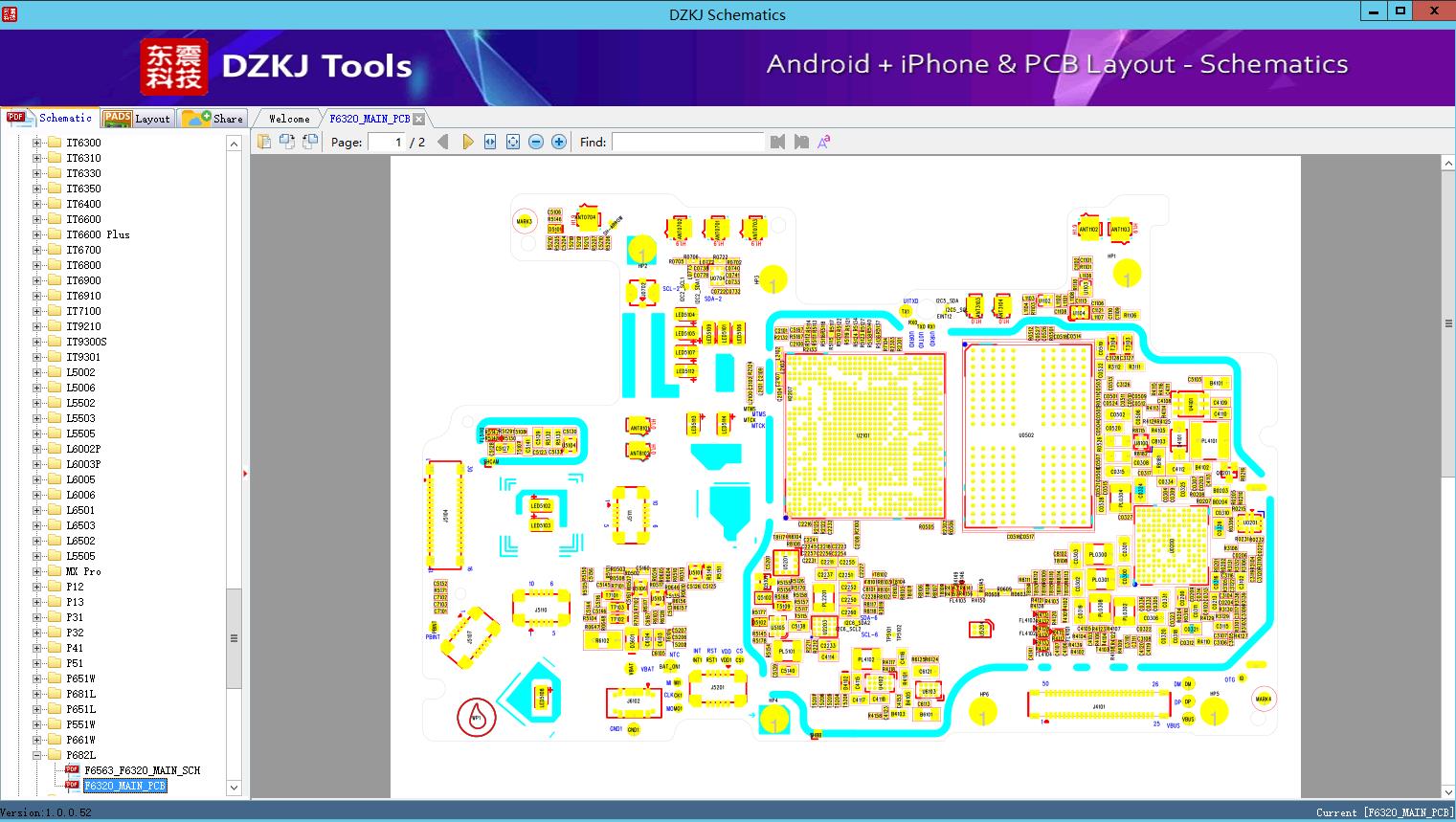This screenshot has width=1456, height=822.
Task: Expand the IT6600 Plus folder
Action: [37, 234]
